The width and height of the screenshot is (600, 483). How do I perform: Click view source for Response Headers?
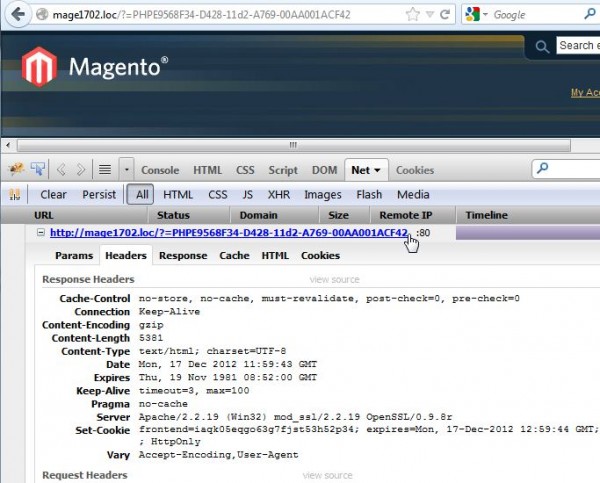(x=334, y=280)
